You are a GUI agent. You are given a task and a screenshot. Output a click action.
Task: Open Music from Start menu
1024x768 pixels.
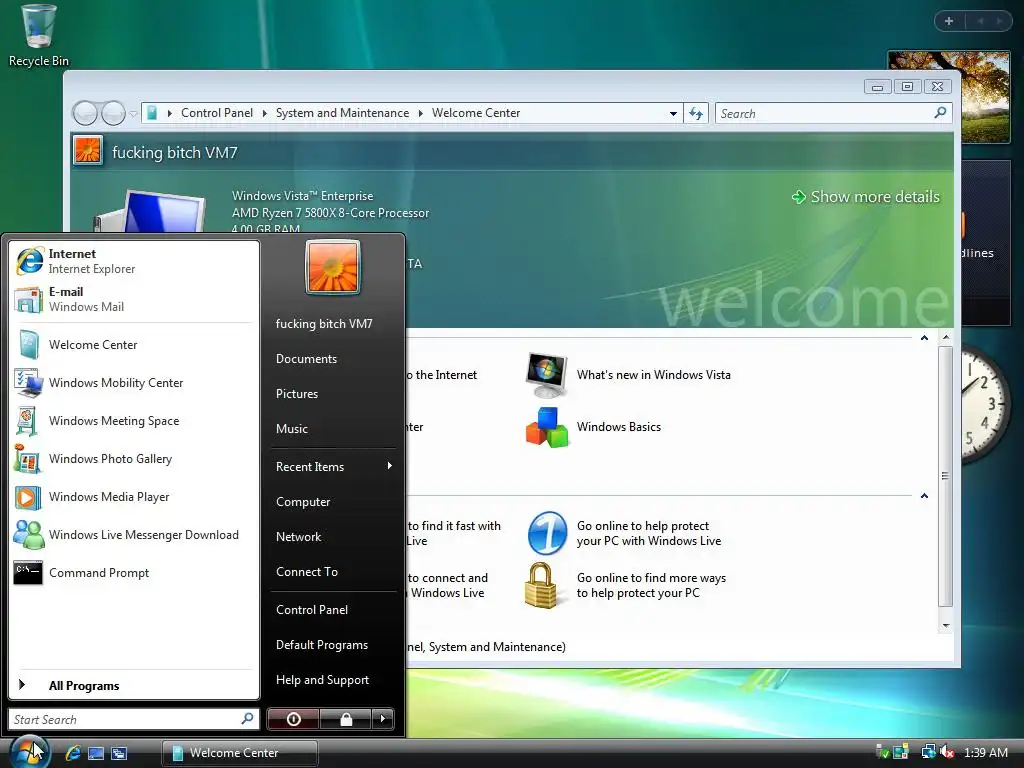pos(334,428)
